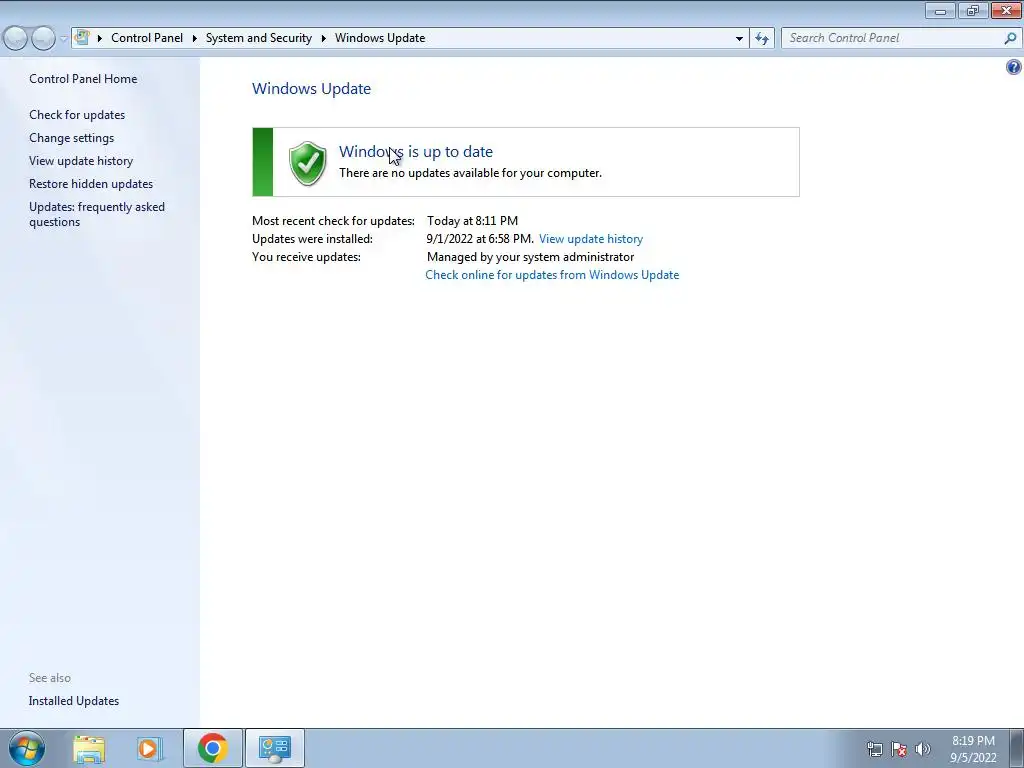Open Windows Explorer from taskbar

pyautogui.click(x=89, y=748)
